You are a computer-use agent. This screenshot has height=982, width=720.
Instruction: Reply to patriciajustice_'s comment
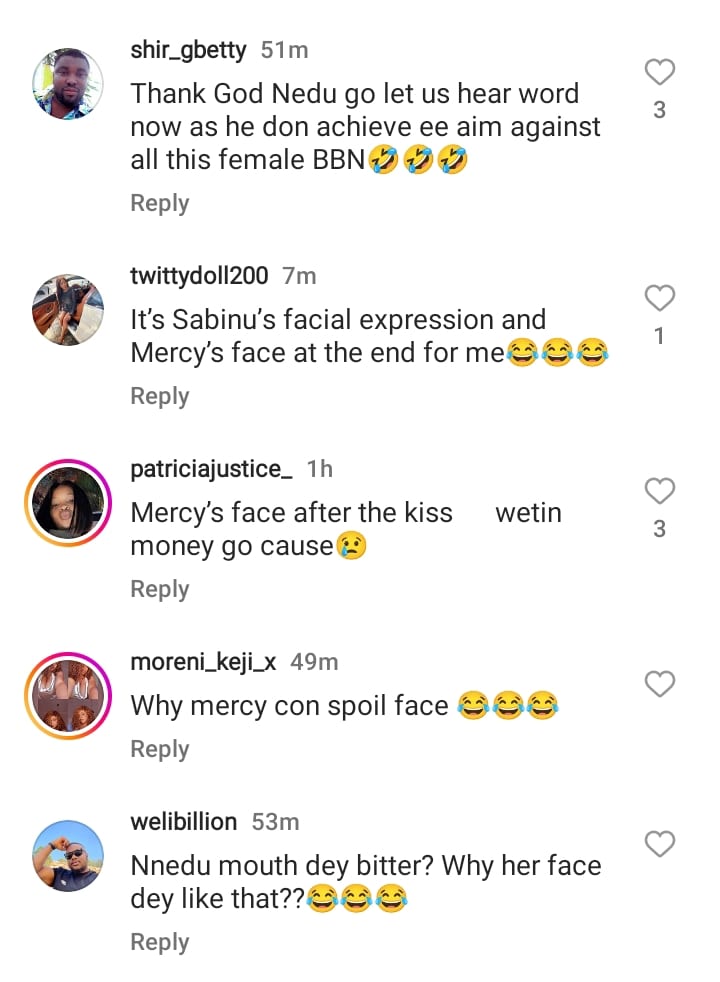pos(160,589)
